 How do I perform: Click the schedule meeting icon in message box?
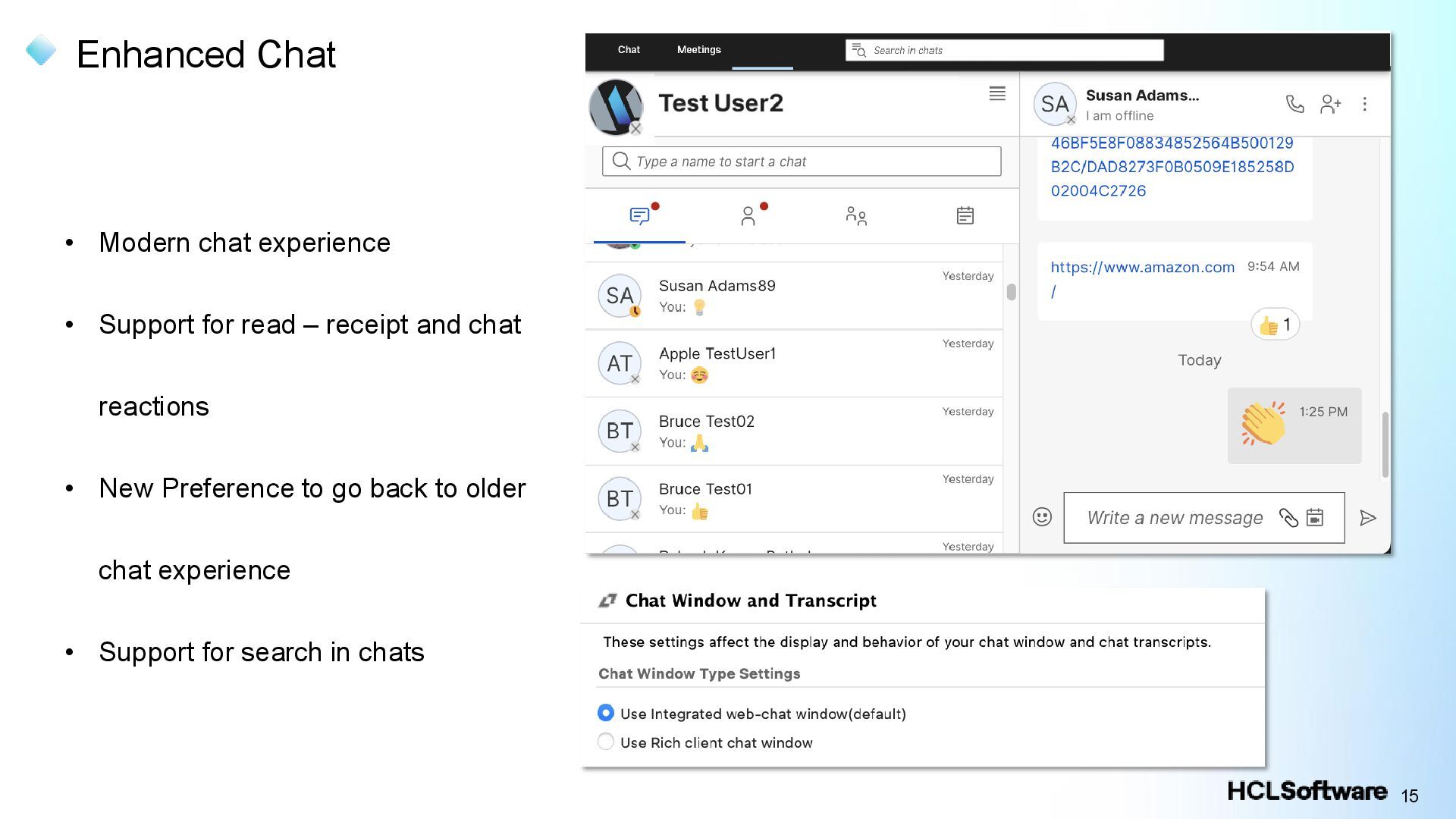click(x=1315, y=518)
